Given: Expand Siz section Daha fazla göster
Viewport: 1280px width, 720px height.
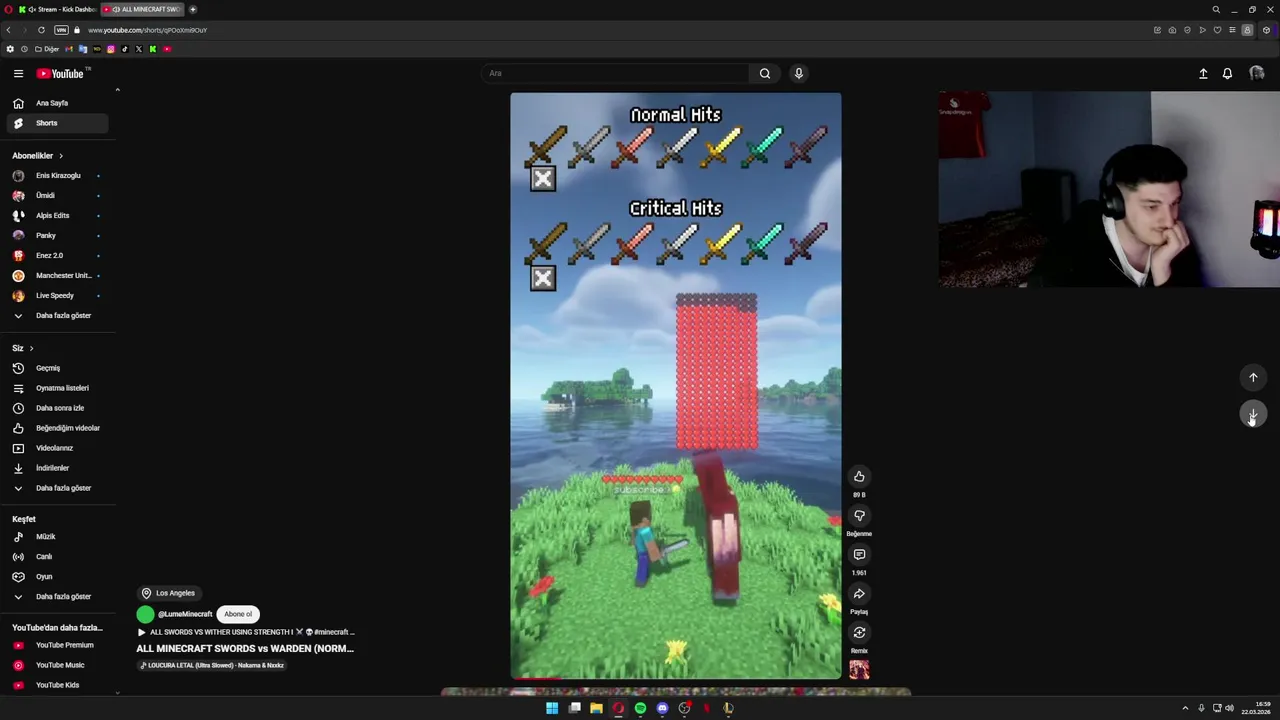Looking at the screenshot, I should (x=58, y=488).
